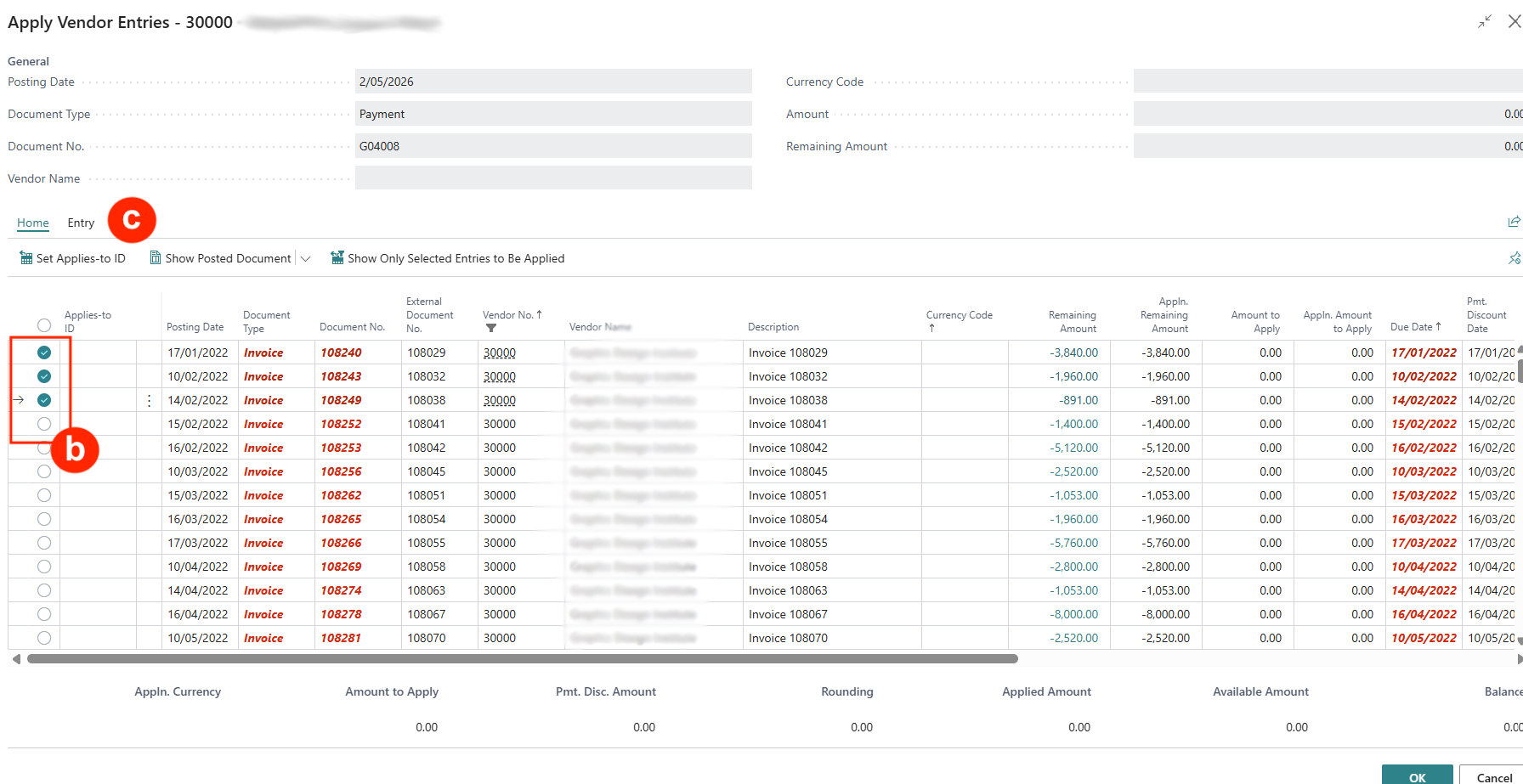Select the row for invoice 108252
Screen dimensions: 1523x784
point(44,424)
